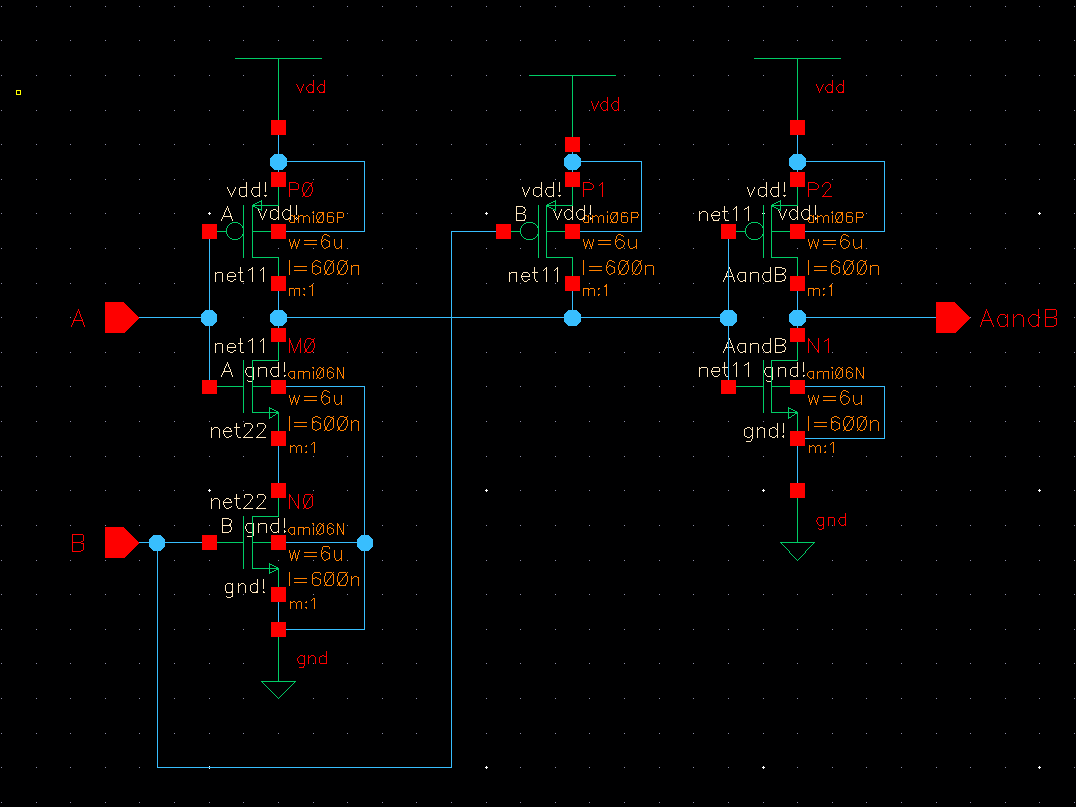Select the red instance name P1
The image size is (1076, 807).
tap(594, 189)
